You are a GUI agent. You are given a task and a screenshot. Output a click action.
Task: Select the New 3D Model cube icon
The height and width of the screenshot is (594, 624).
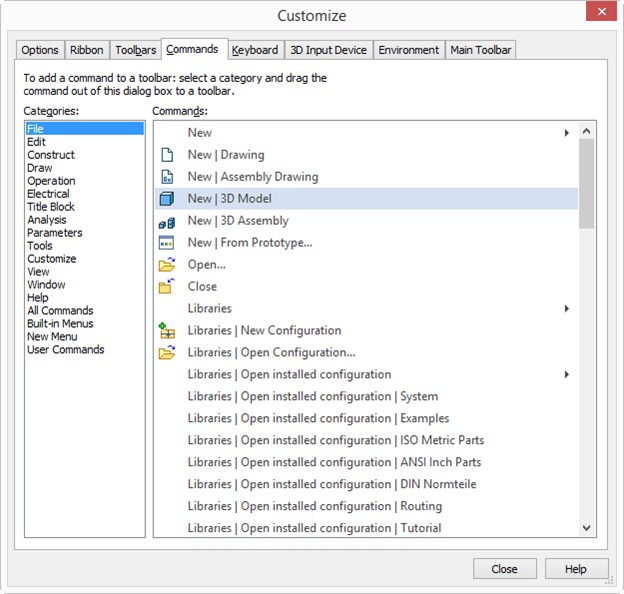click(x=167, y=199)
